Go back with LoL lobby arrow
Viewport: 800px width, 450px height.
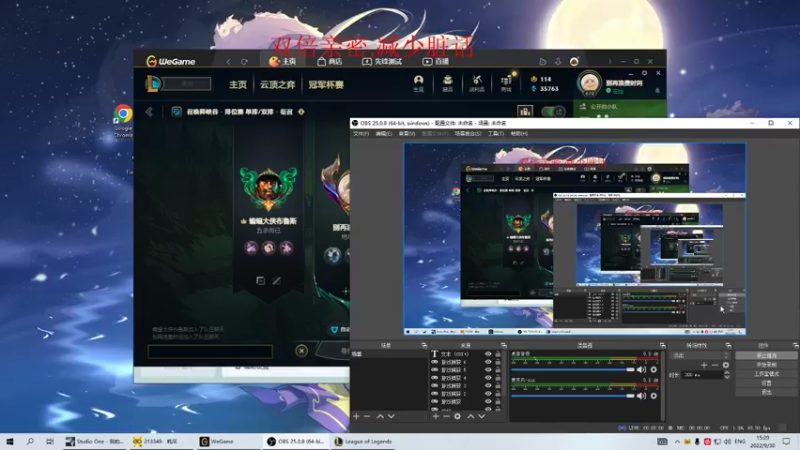pos(149,112)
